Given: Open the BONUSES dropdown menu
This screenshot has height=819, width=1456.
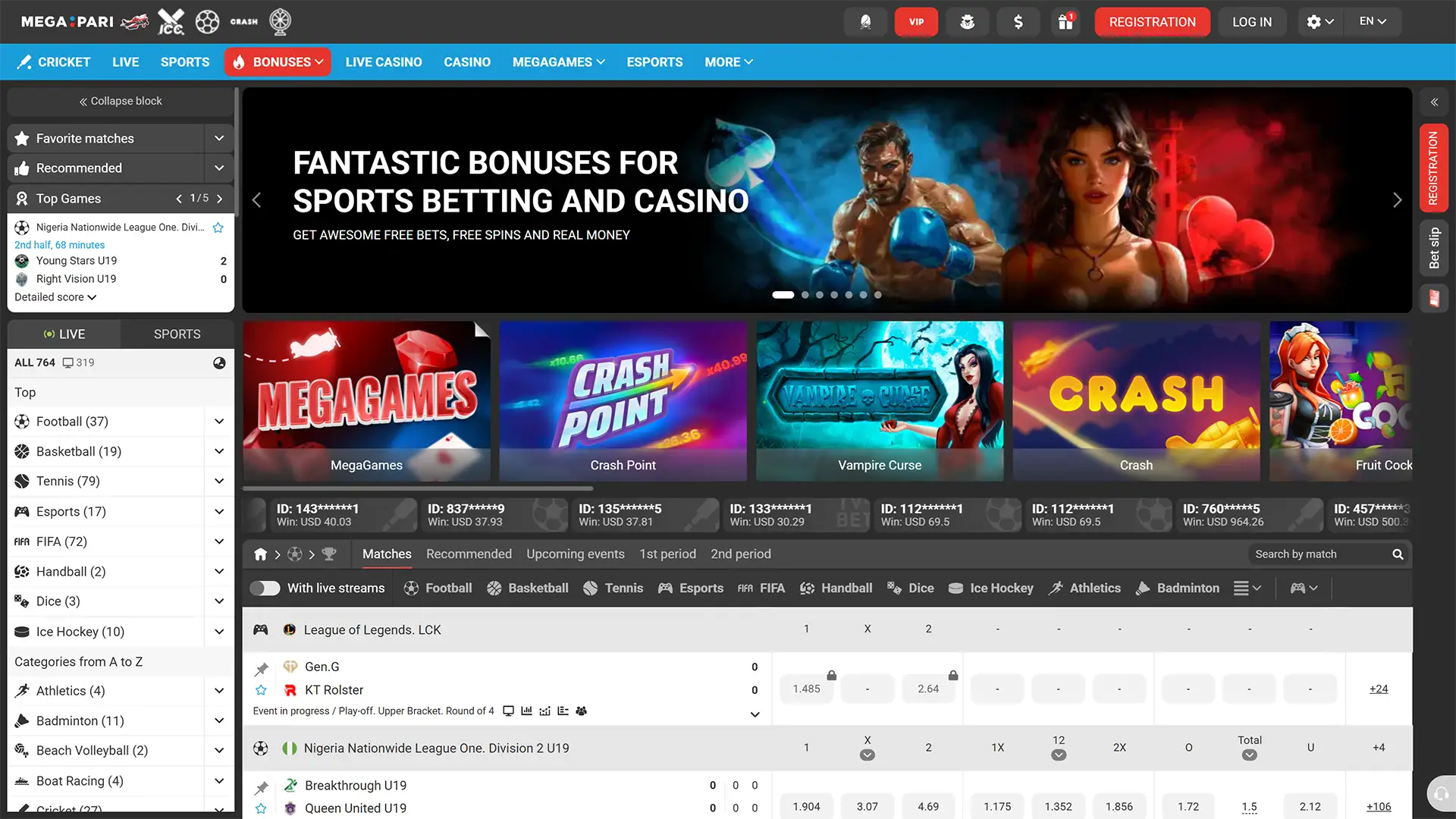Looking at the screenshot, I should click(278, 62).
